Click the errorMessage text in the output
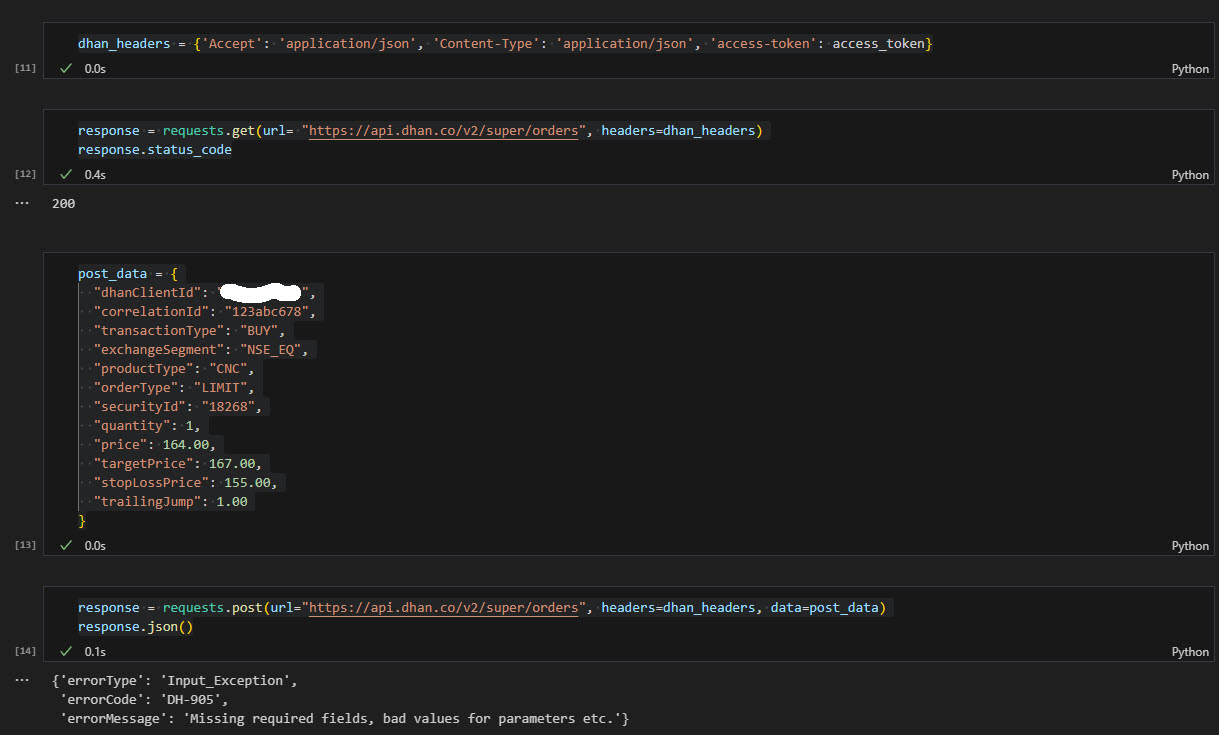The width and height of the screenshot is (1219, 735). (x=340, y=719)
